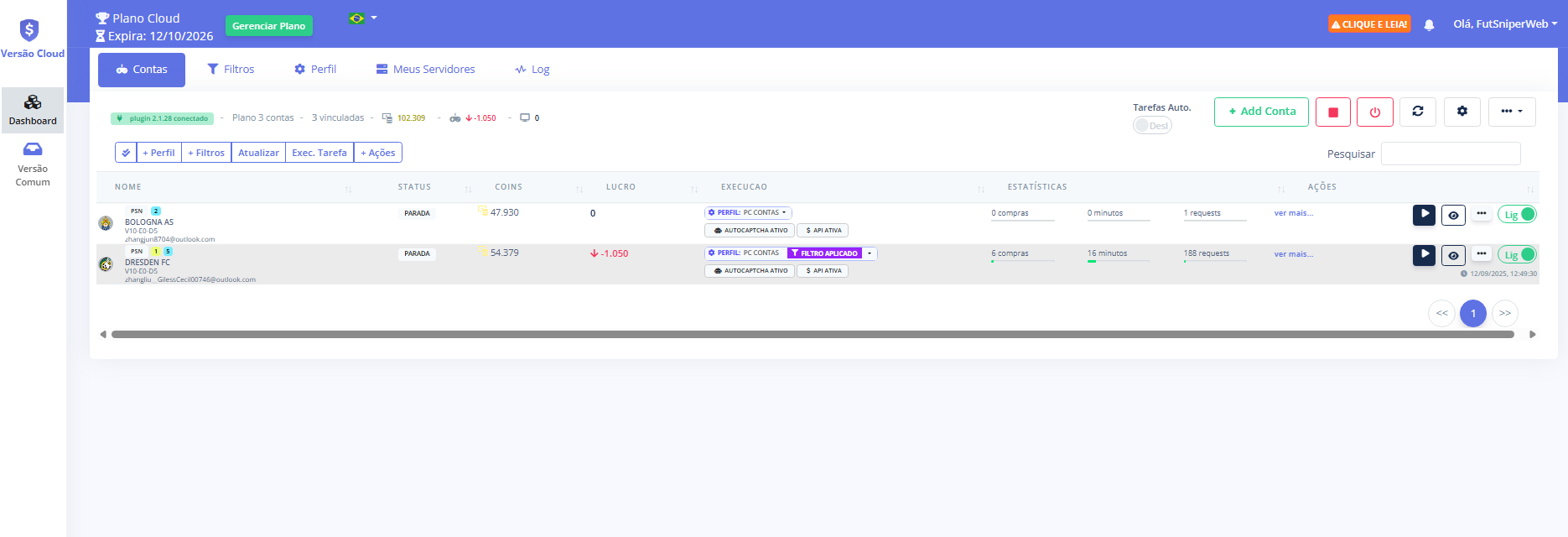The height and width of the screenshot is (537, 1568).
Task: Open the notifications bell icon
Action: coord(1429,25)
